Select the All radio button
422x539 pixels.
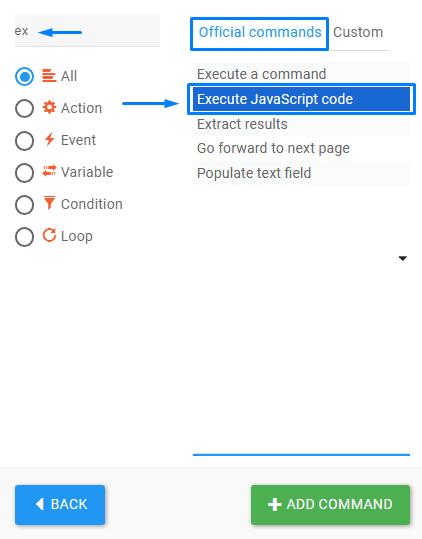point(24,76)
